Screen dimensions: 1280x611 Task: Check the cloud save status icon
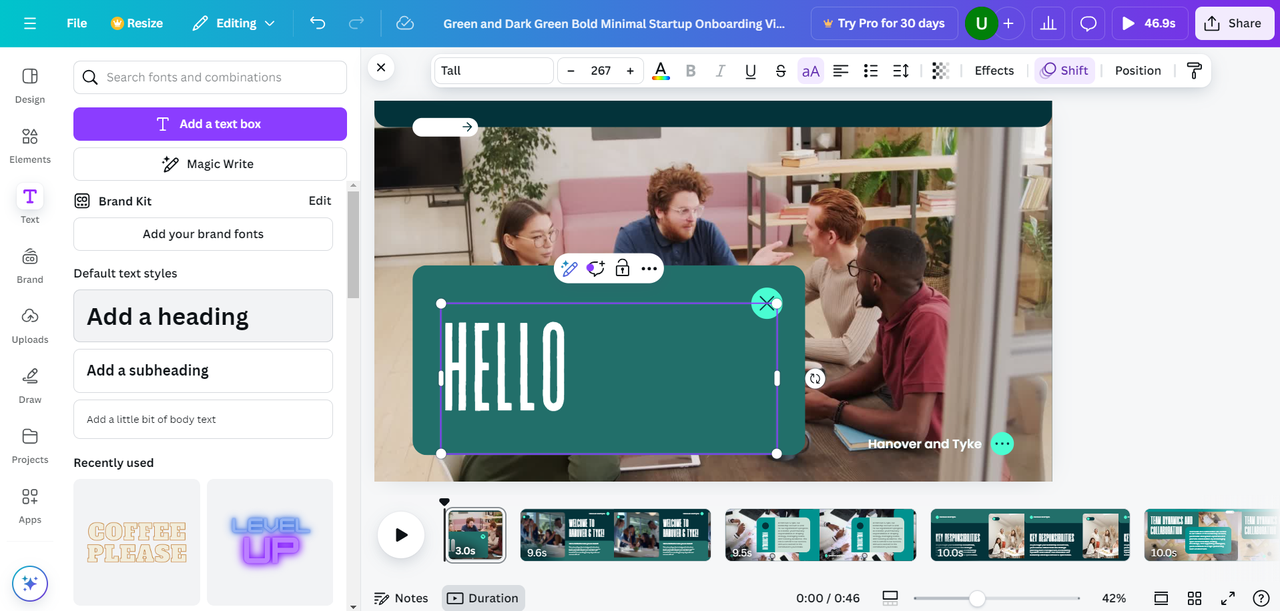coord(405,23)
